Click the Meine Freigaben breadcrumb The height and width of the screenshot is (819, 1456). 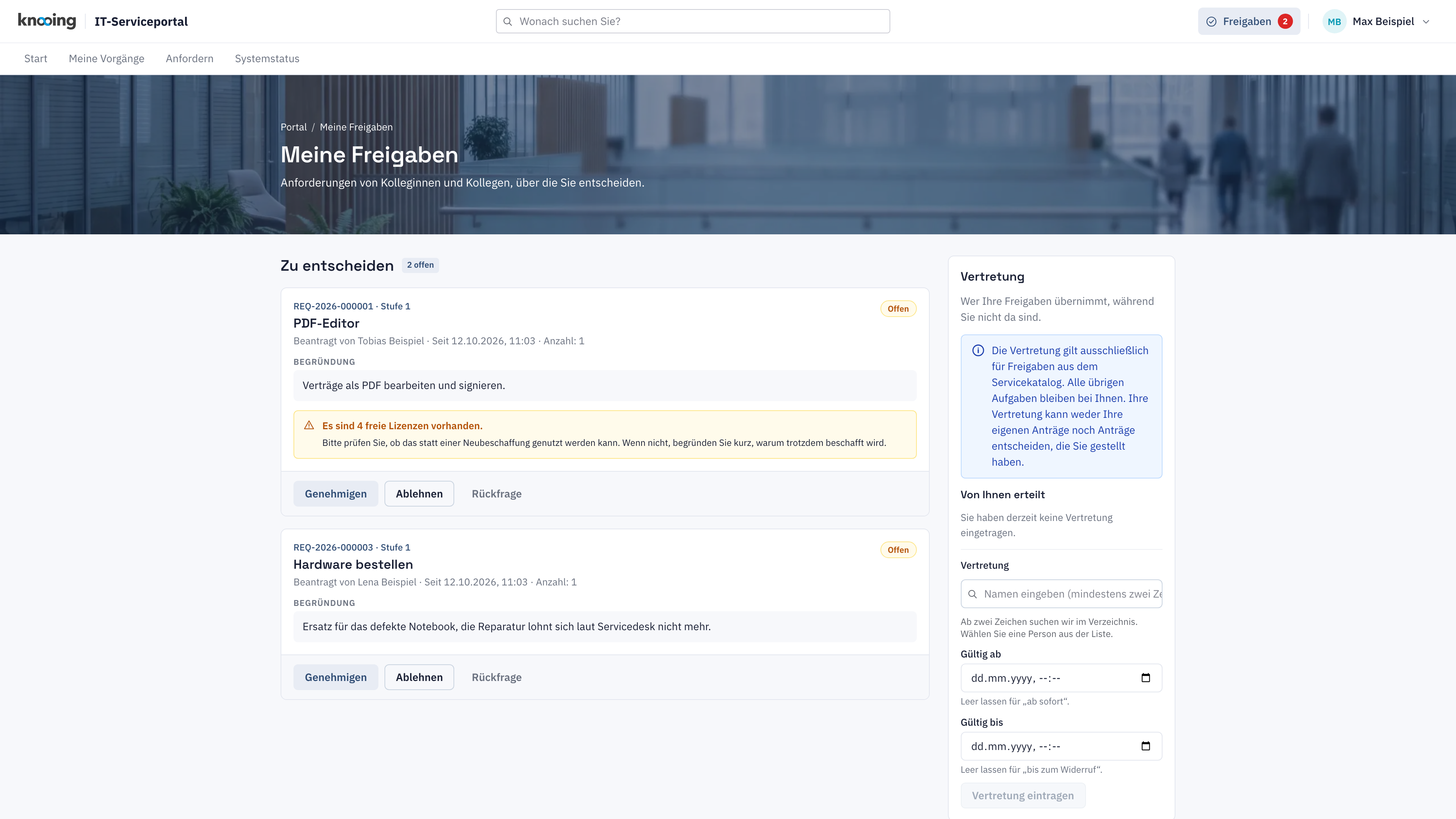356,127
